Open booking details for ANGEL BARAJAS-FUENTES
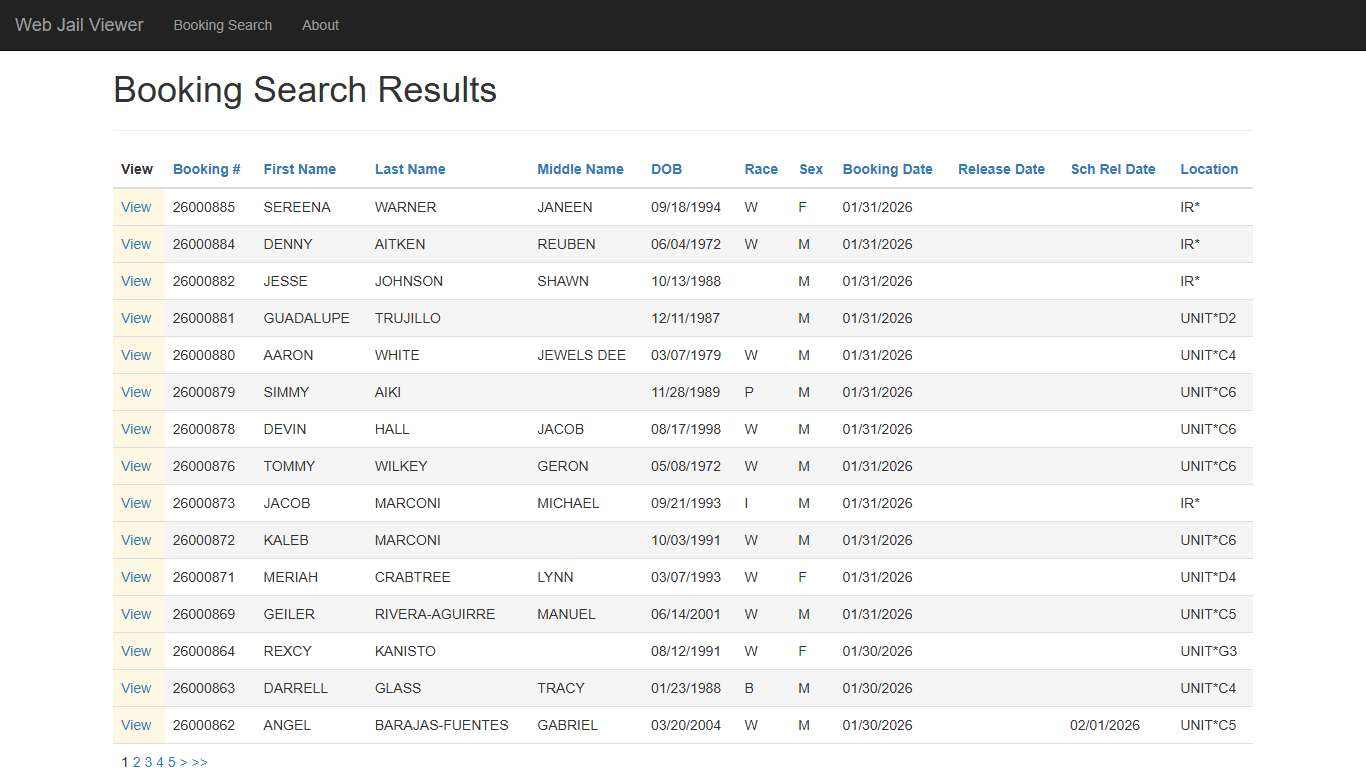This screenshot has width=1366, height=768. tap(136, 725)
